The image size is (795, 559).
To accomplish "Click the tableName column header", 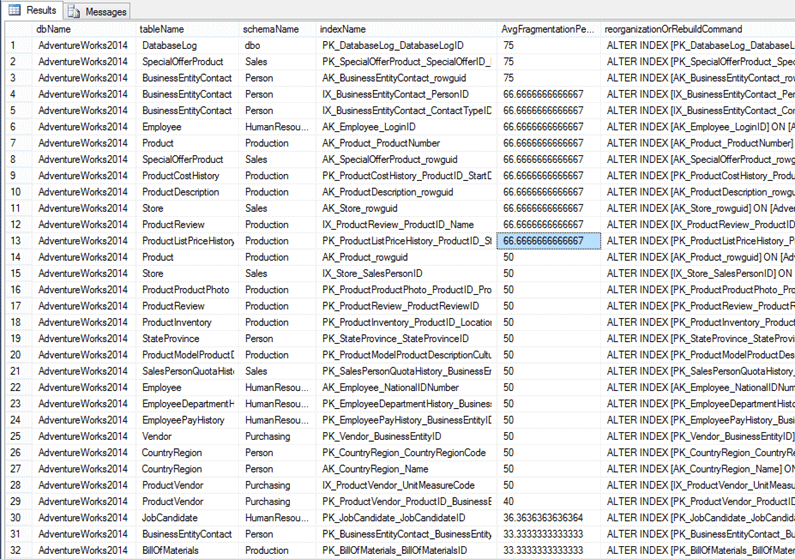I will pos(188,29).
